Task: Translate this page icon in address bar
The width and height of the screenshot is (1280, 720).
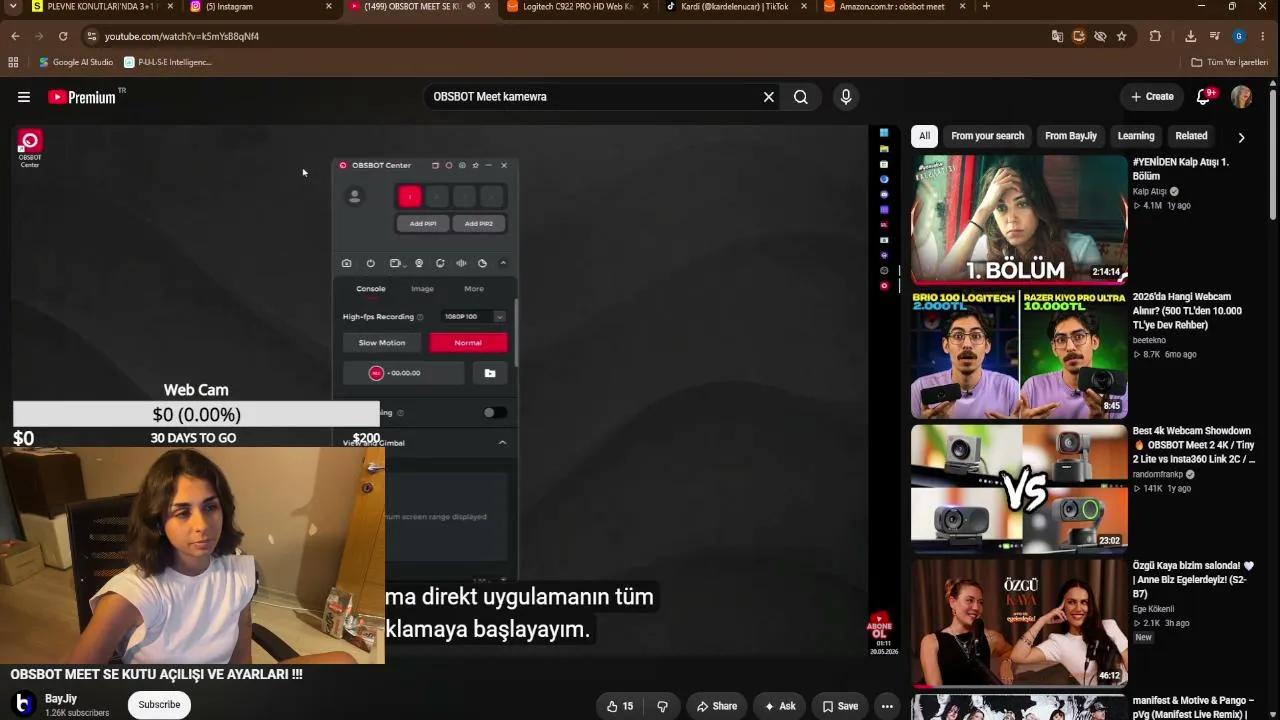Action: (1057, 36)
